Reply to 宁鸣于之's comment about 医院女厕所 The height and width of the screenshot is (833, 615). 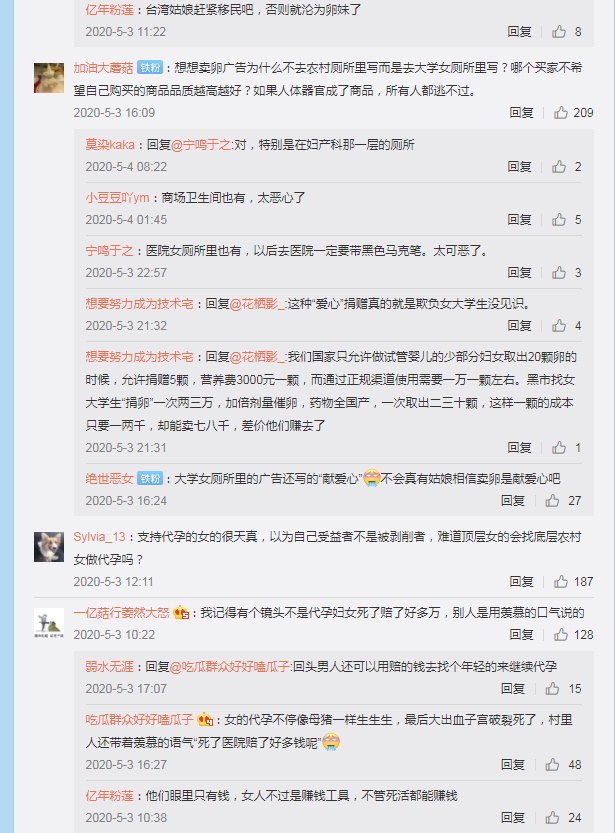519,273
